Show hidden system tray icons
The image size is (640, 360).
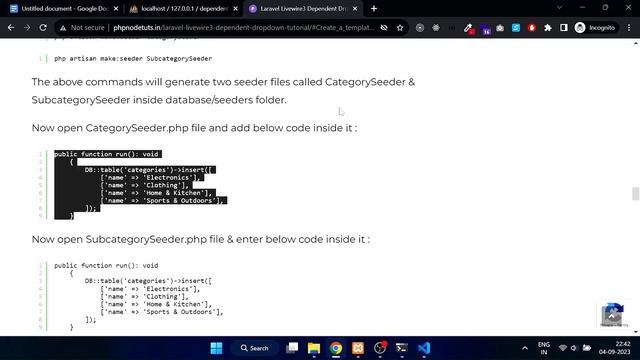coord(525,348)
